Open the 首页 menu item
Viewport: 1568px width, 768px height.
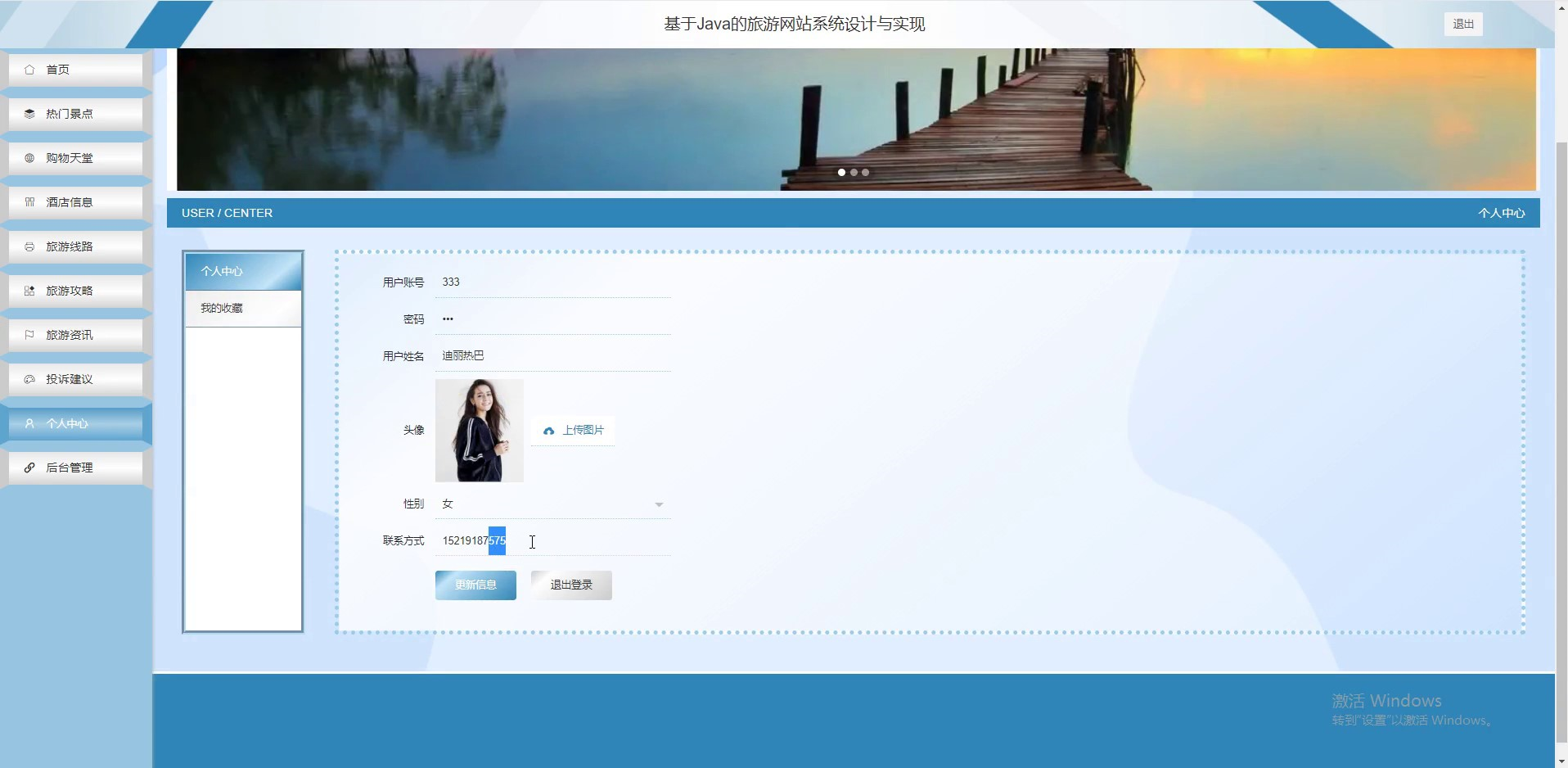75,70
